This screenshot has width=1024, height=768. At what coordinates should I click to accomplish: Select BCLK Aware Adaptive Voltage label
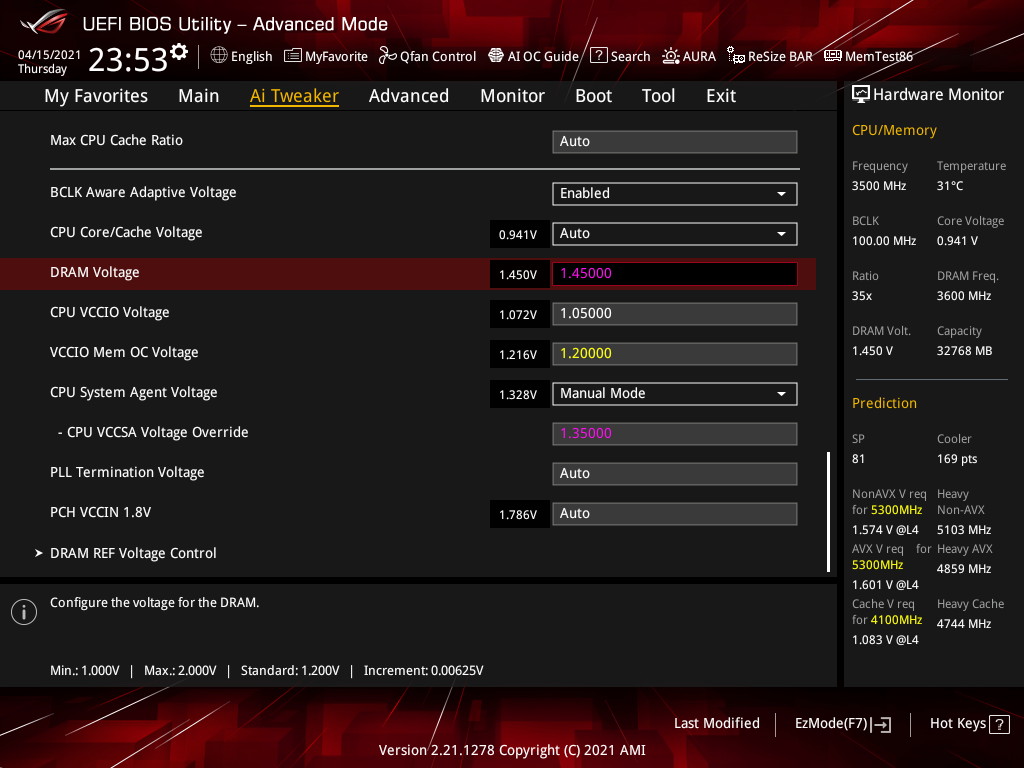point(143,193)
